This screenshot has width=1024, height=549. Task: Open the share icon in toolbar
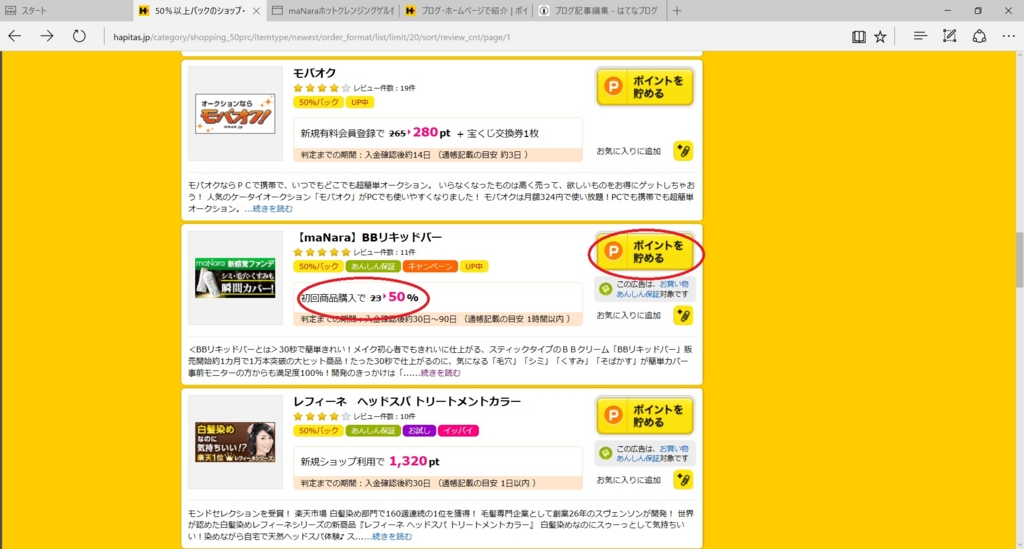tap(979, 37)
